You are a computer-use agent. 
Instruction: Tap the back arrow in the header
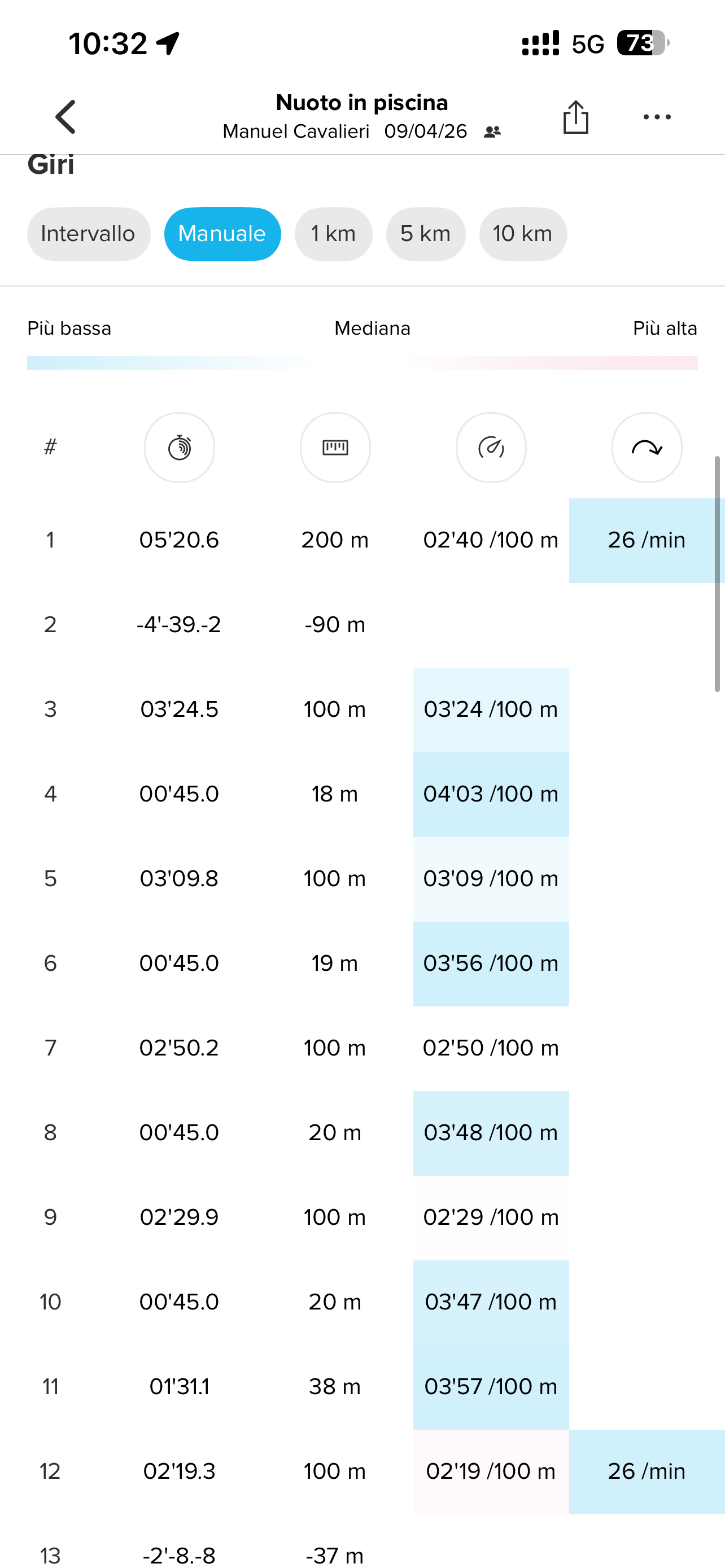click(x=65, y=117)
